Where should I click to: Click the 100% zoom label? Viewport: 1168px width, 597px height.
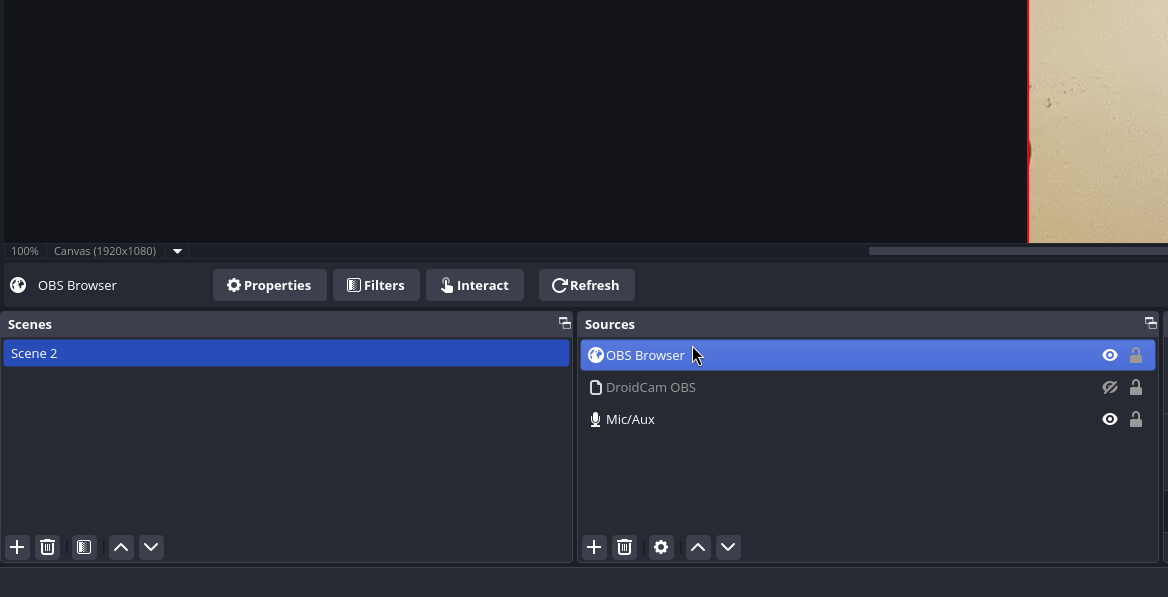(x=25, y=251)
